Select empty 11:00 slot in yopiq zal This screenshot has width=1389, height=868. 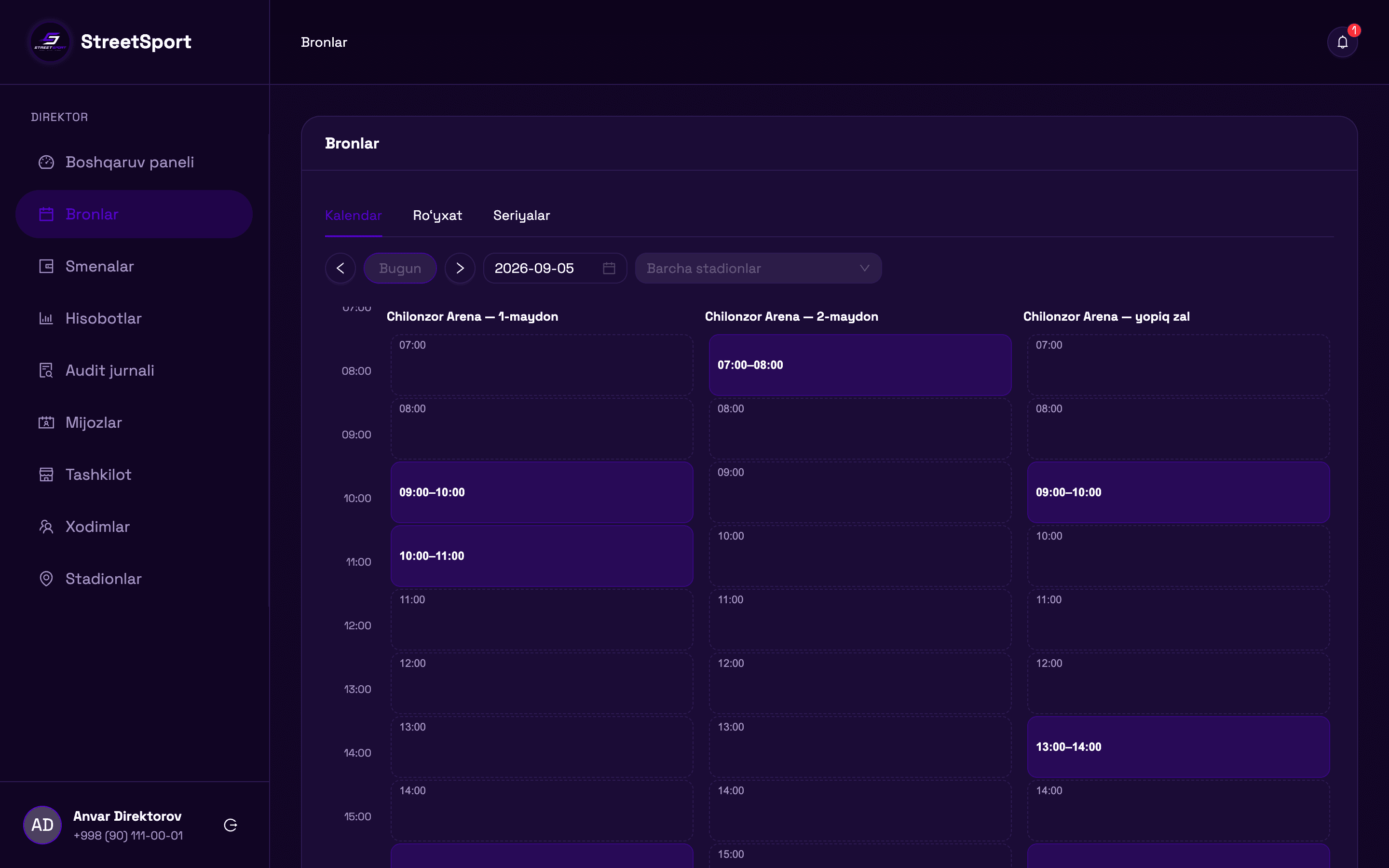(x=1178, y=620)
